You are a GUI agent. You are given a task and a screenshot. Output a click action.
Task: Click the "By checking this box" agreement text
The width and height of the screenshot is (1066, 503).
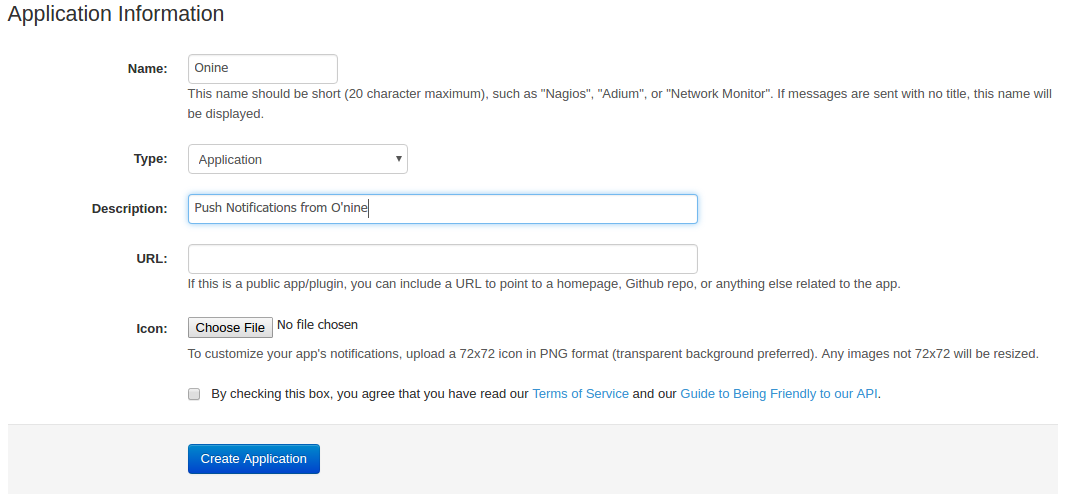tap(369, 394)
